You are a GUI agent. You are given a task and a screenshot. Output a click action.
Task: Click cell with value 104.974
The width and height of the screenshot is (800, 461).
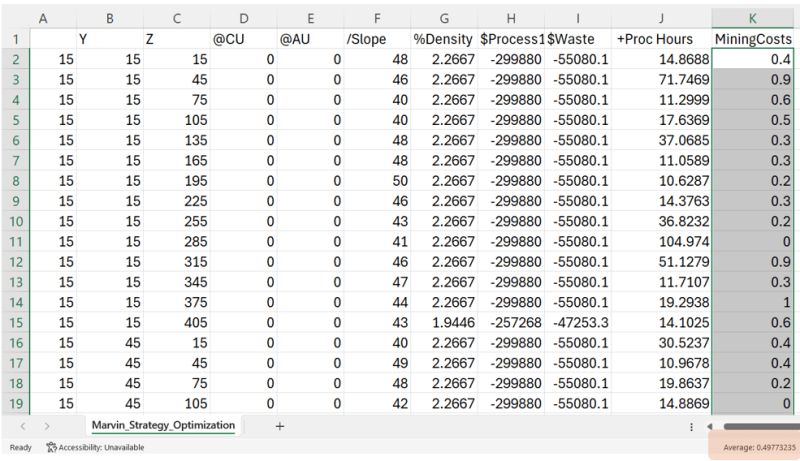(x=661, y=242)
